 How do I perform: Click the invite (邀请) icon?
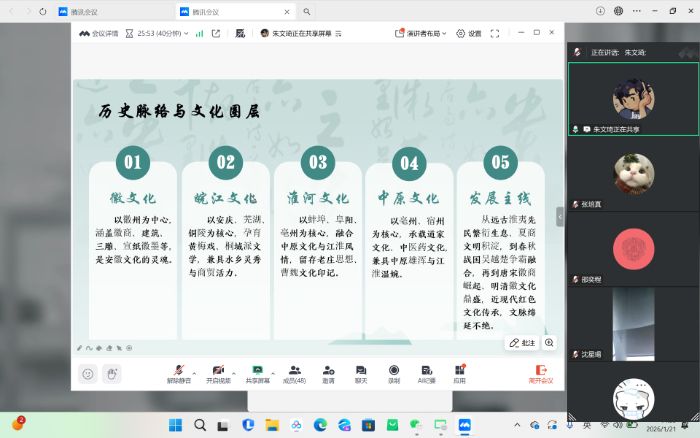pyautogui.click(x=328, y=372)
